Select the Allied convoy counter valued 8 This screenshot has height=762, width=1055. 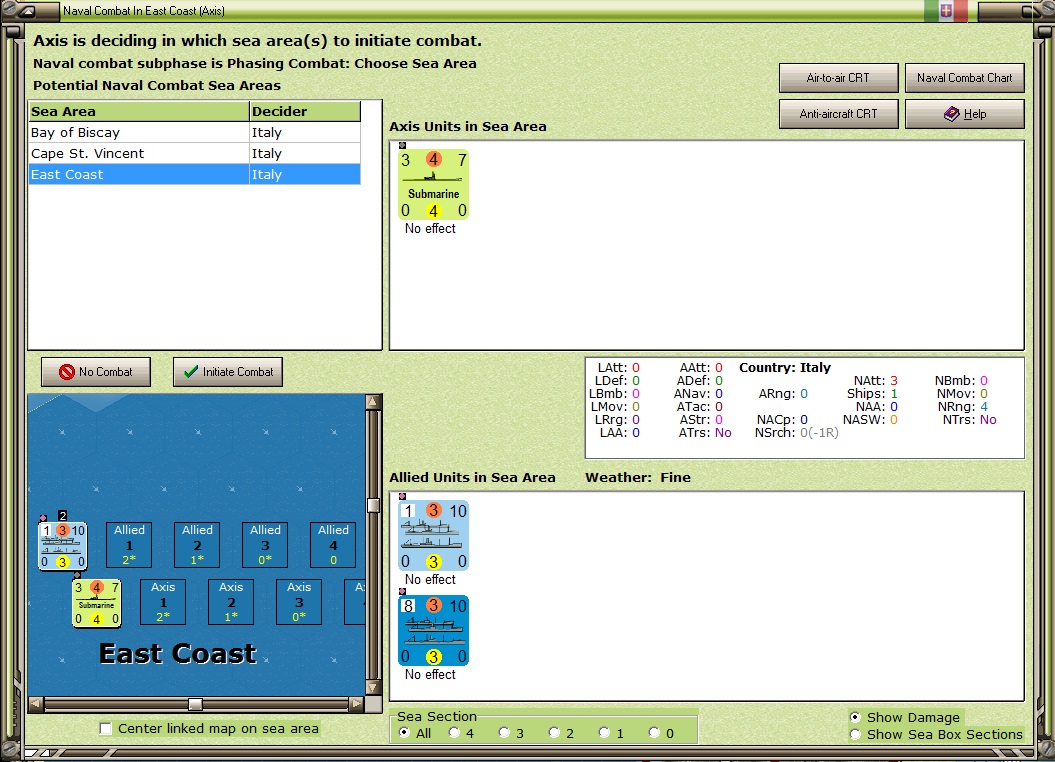[433, 630]
